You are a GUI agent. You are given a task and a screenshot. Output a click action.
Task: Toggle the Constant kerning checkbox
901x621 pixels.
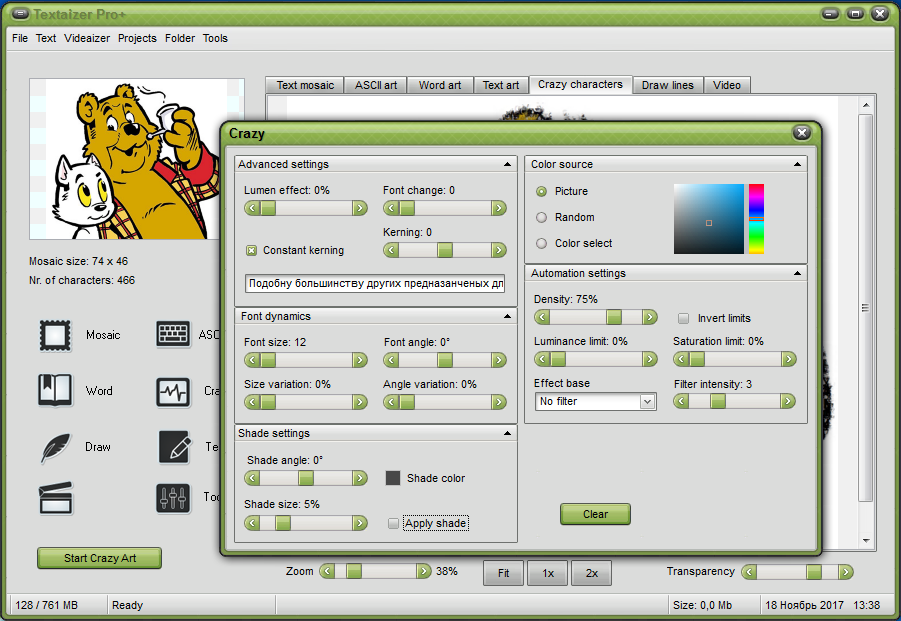click(251, 250)
